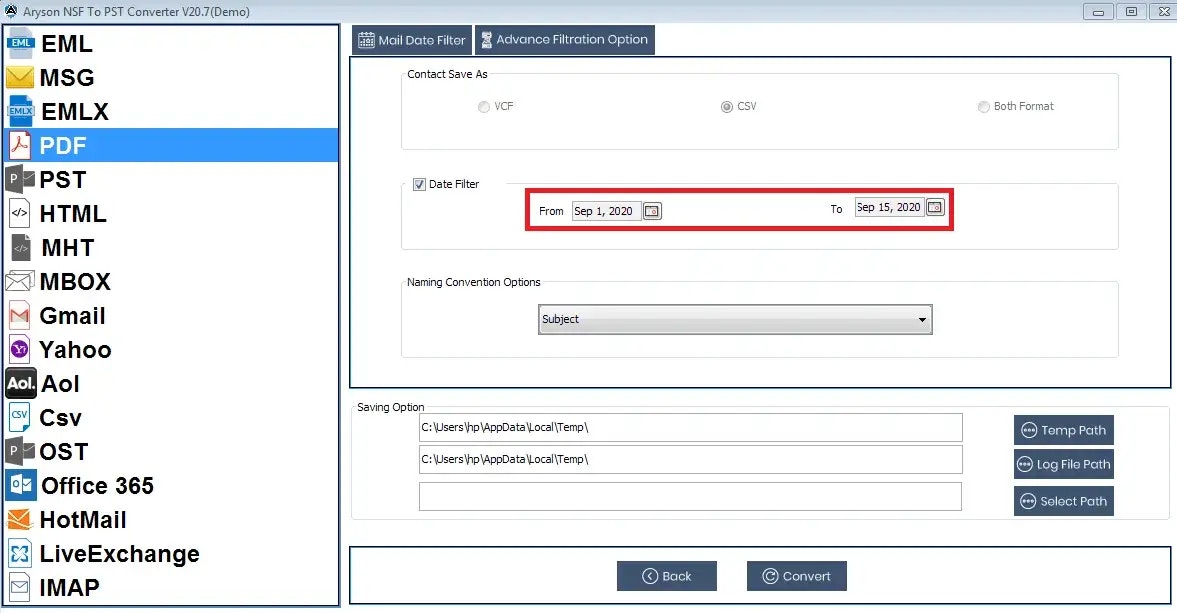The height and width of the screenshot is (613, 1177).
Task: Select the PST label in format list
Action: pos(63,179)
